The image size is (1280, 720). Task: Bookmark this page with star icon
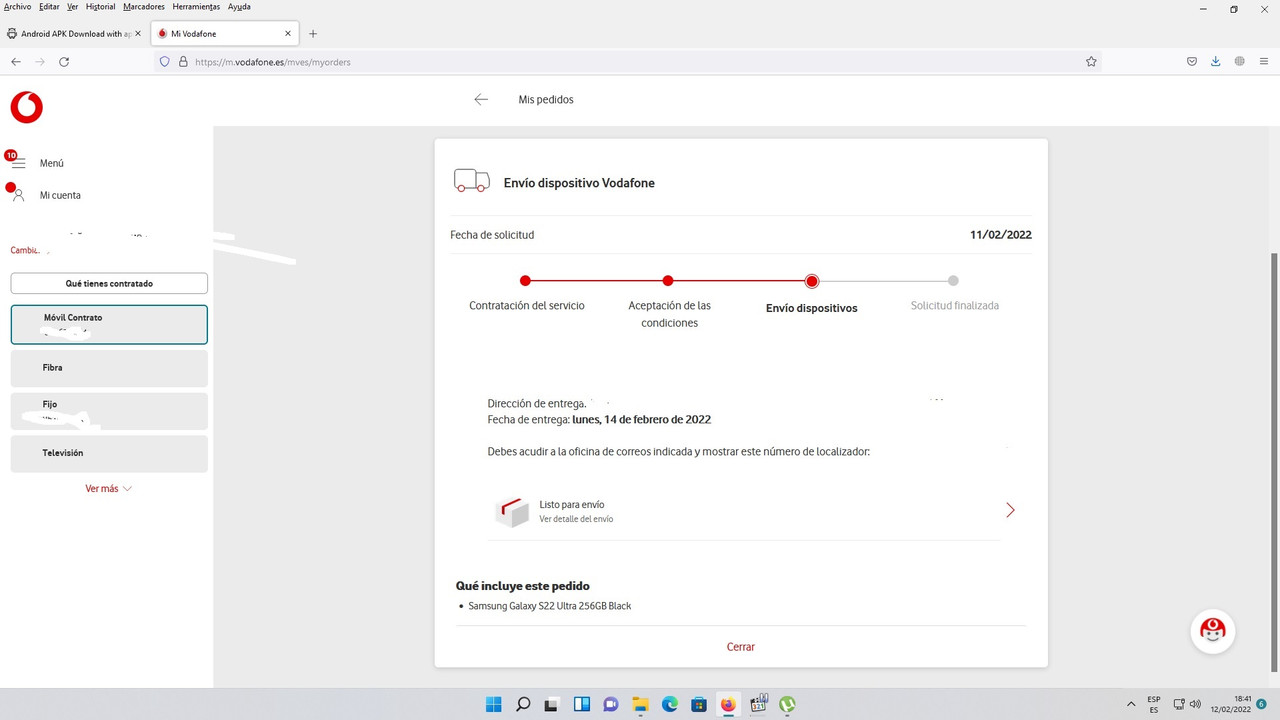pyautogui.click(x=1091, y=61)
